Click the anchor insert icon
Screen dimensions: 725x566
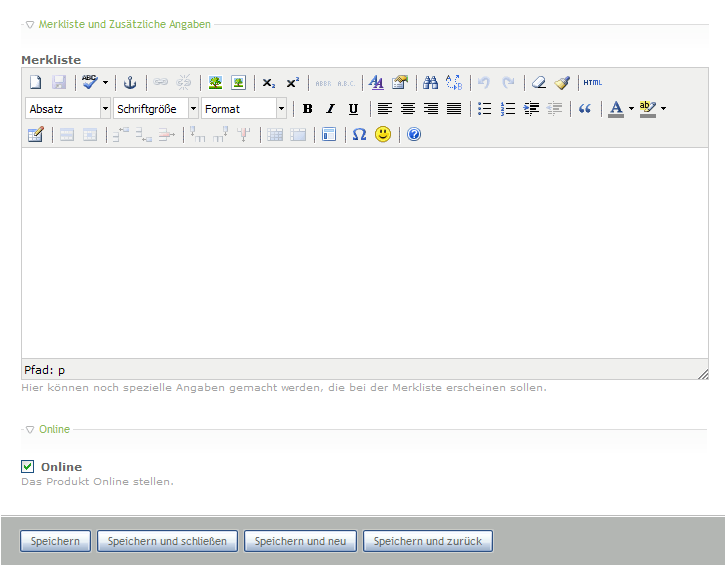point(129,83)
